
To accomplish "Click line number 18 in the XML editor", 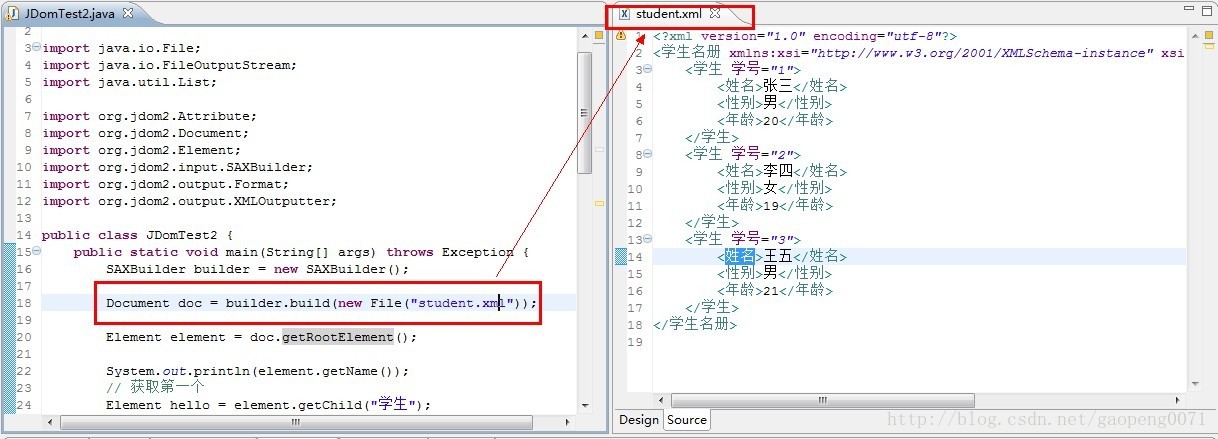I will click(x=635, y=325).
